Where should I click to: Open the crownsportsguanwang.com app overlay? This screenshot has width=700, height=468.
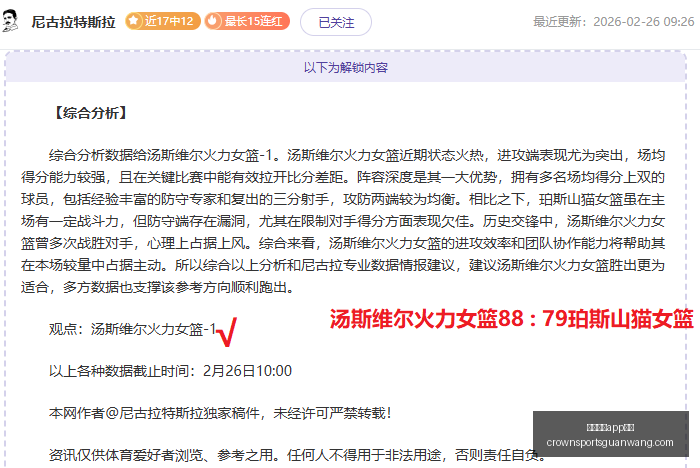(610, 434)
